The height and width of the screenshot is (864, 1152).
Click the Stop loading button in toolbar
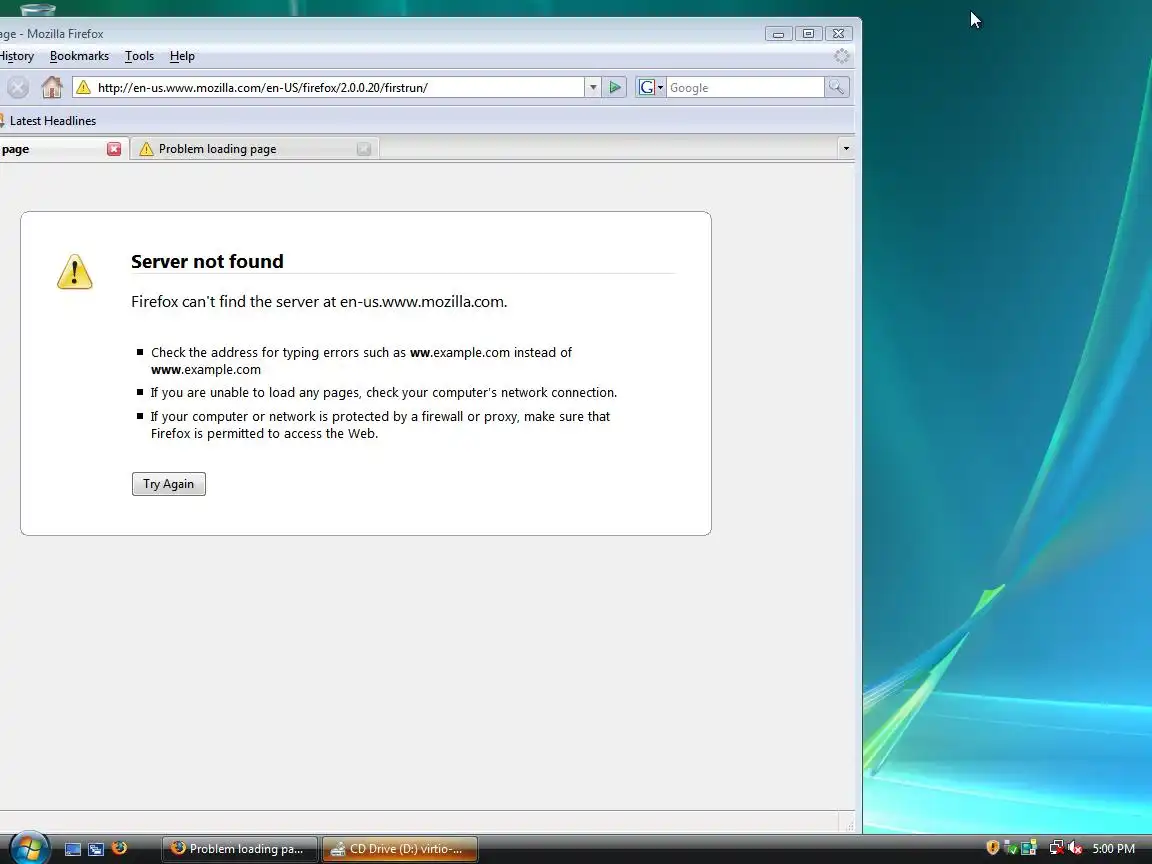click(18, 87)
